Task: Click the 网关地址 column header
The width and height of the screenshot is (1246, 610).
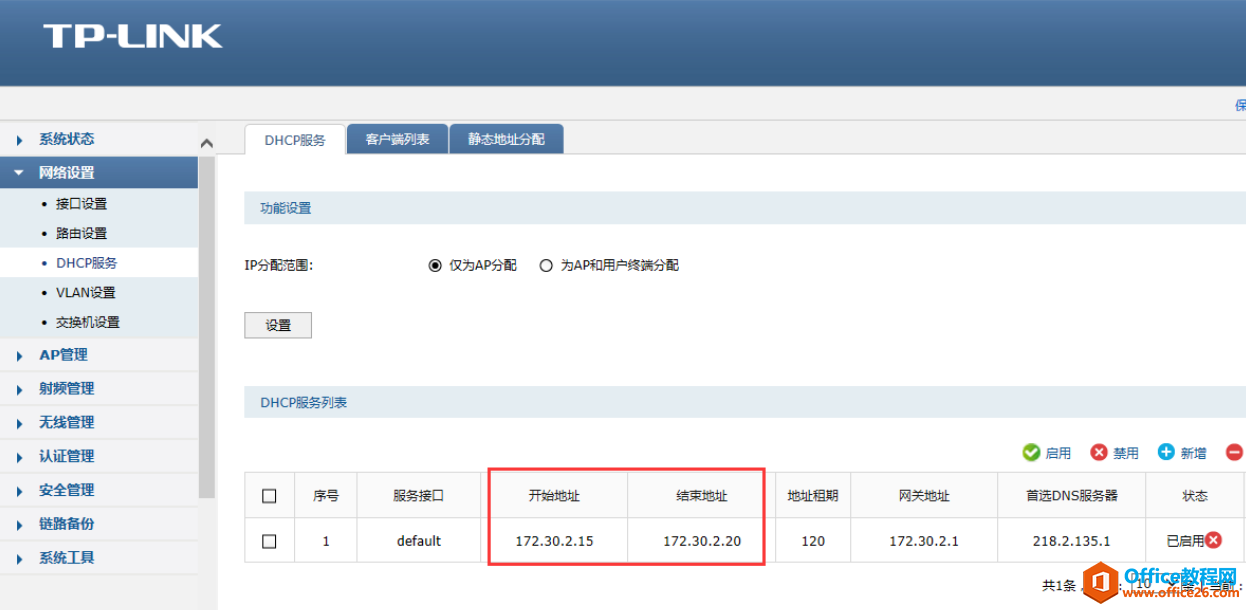Action: pos(924,496)
